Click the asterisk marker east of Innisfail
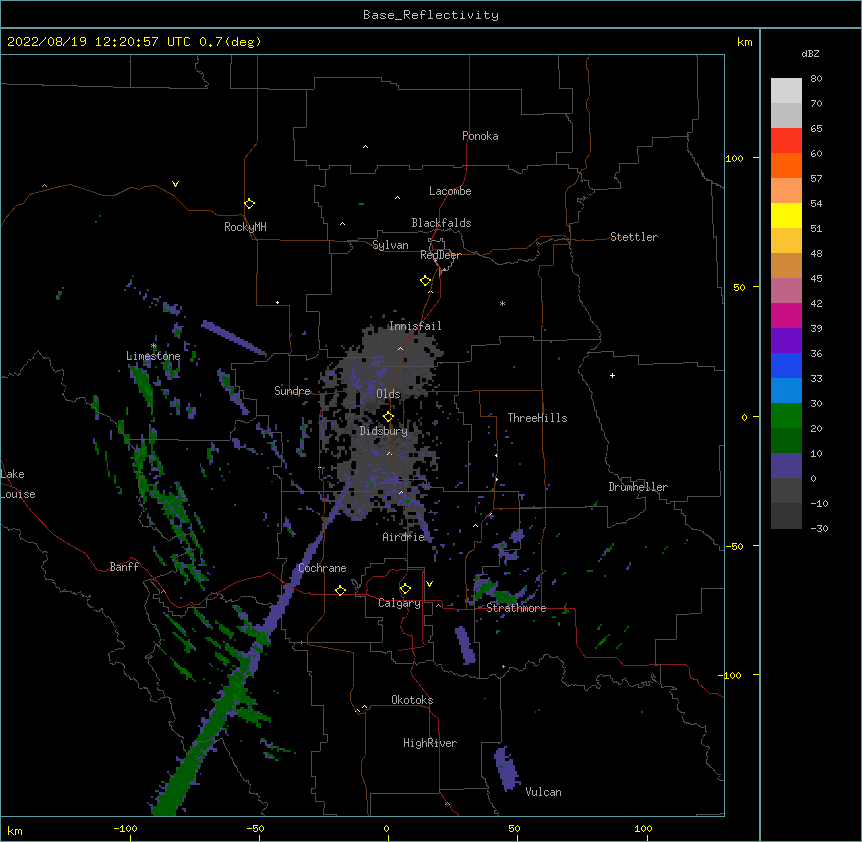Viewport: 862px width, 842px height. pos(502,304)
